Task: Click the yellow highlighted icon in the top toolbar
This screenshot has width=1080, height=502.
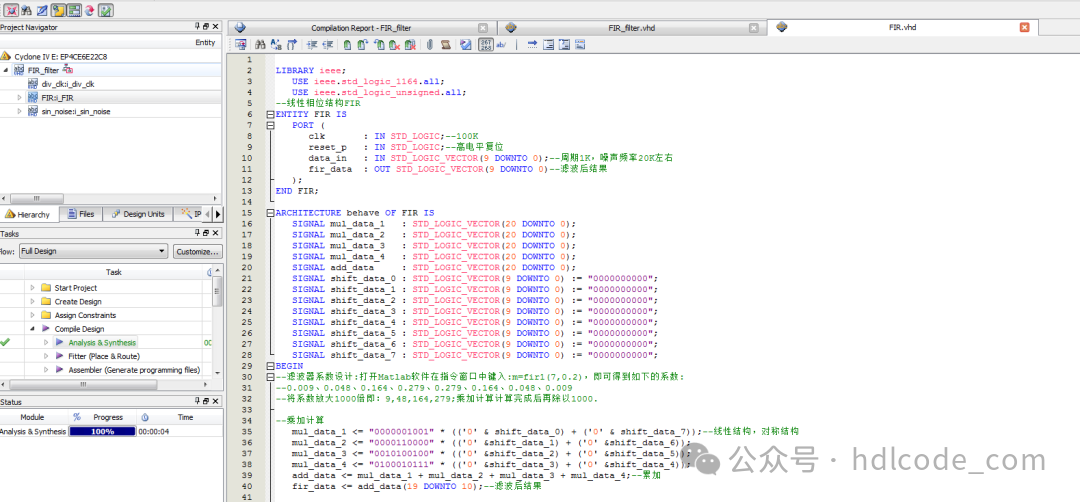Action: (x=59, y=10)
